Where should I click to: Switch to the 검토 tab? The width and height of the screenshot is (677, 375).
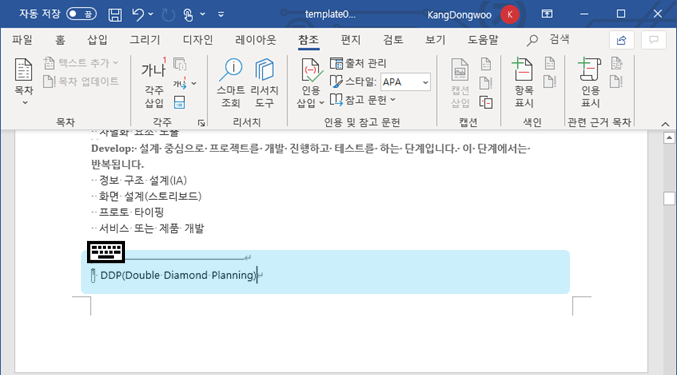tap(393, 40)
